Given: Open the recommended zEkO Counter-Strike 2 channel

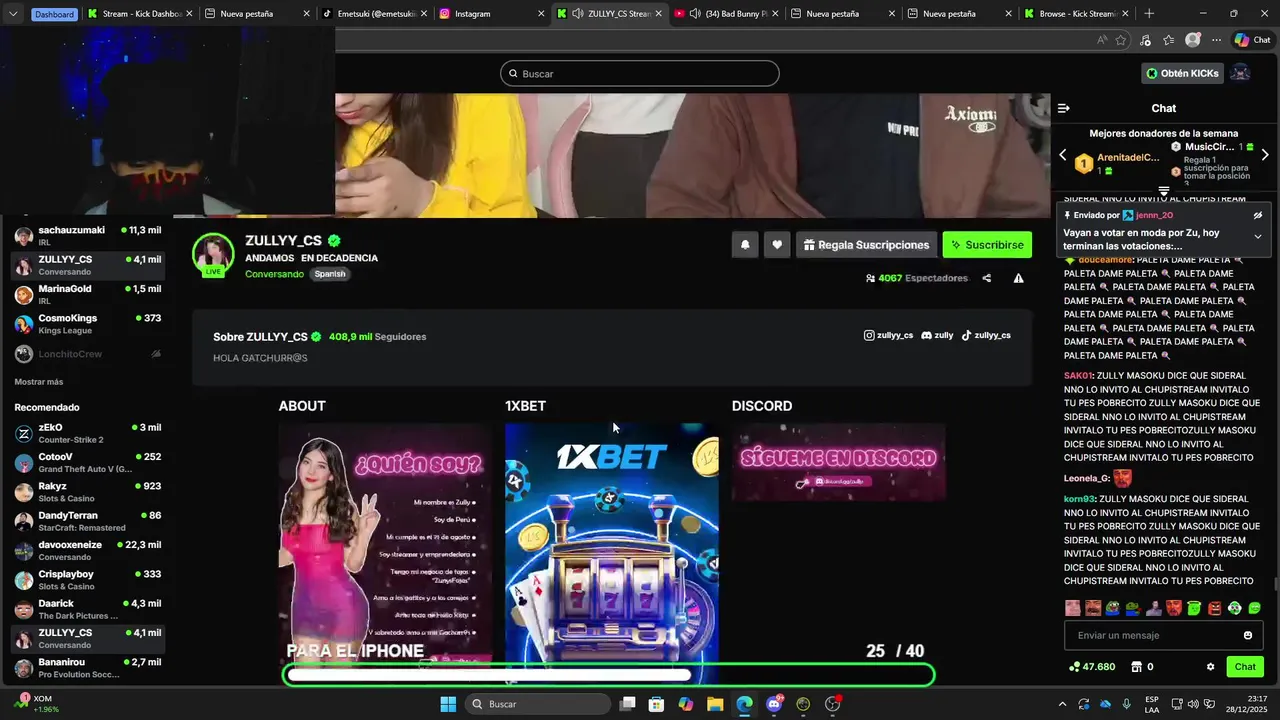Looking at the screenshot, I should 88,433.
